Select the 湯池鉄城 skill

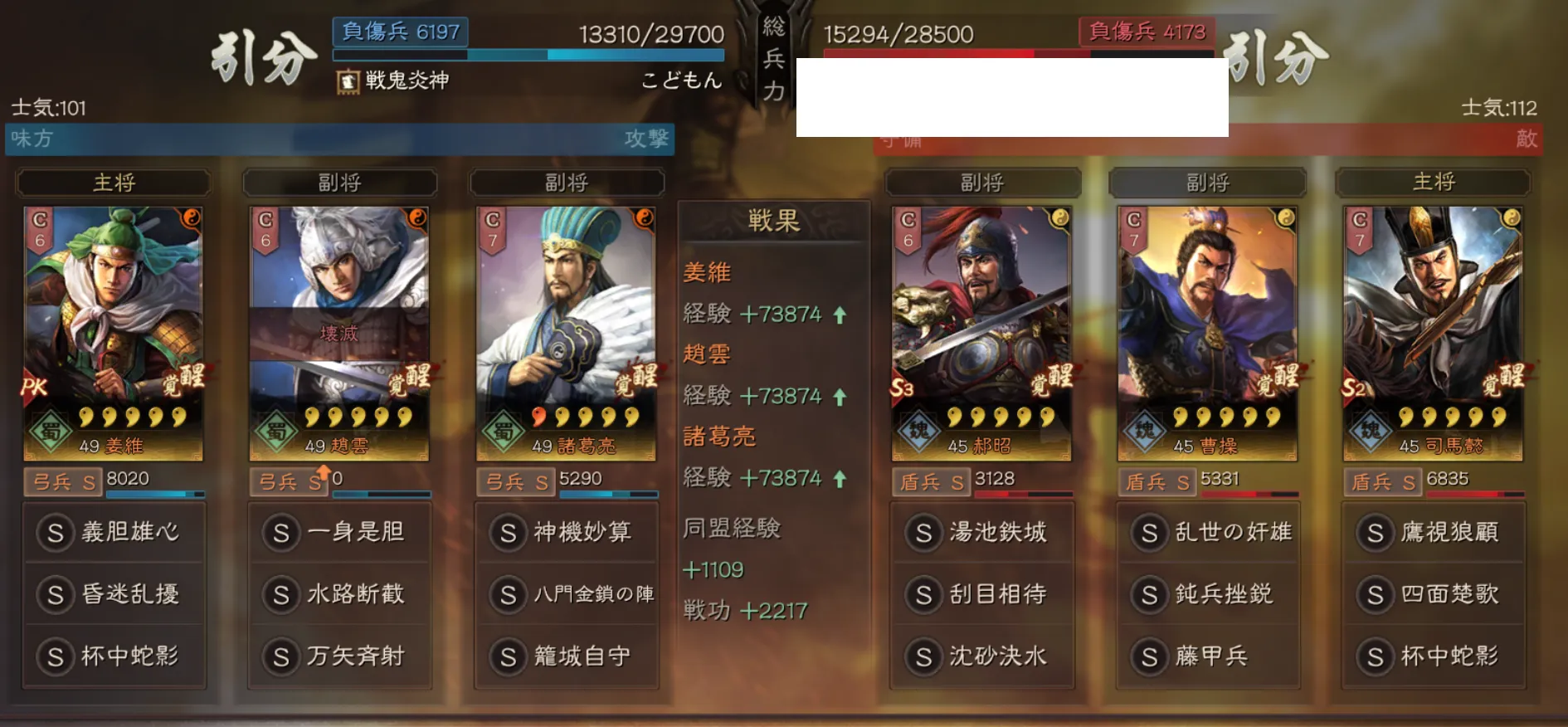tap(982, 532)
